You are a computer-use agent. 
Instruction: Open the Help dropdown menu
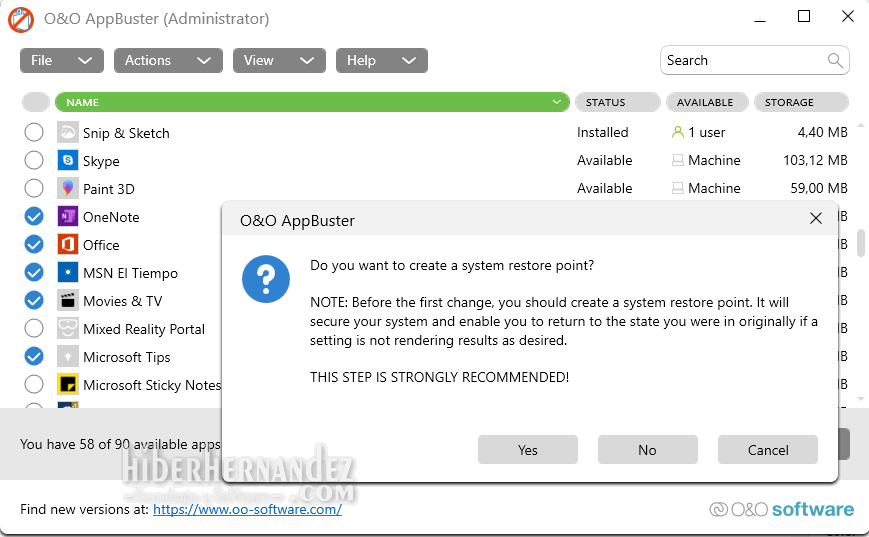click(381, 60)
